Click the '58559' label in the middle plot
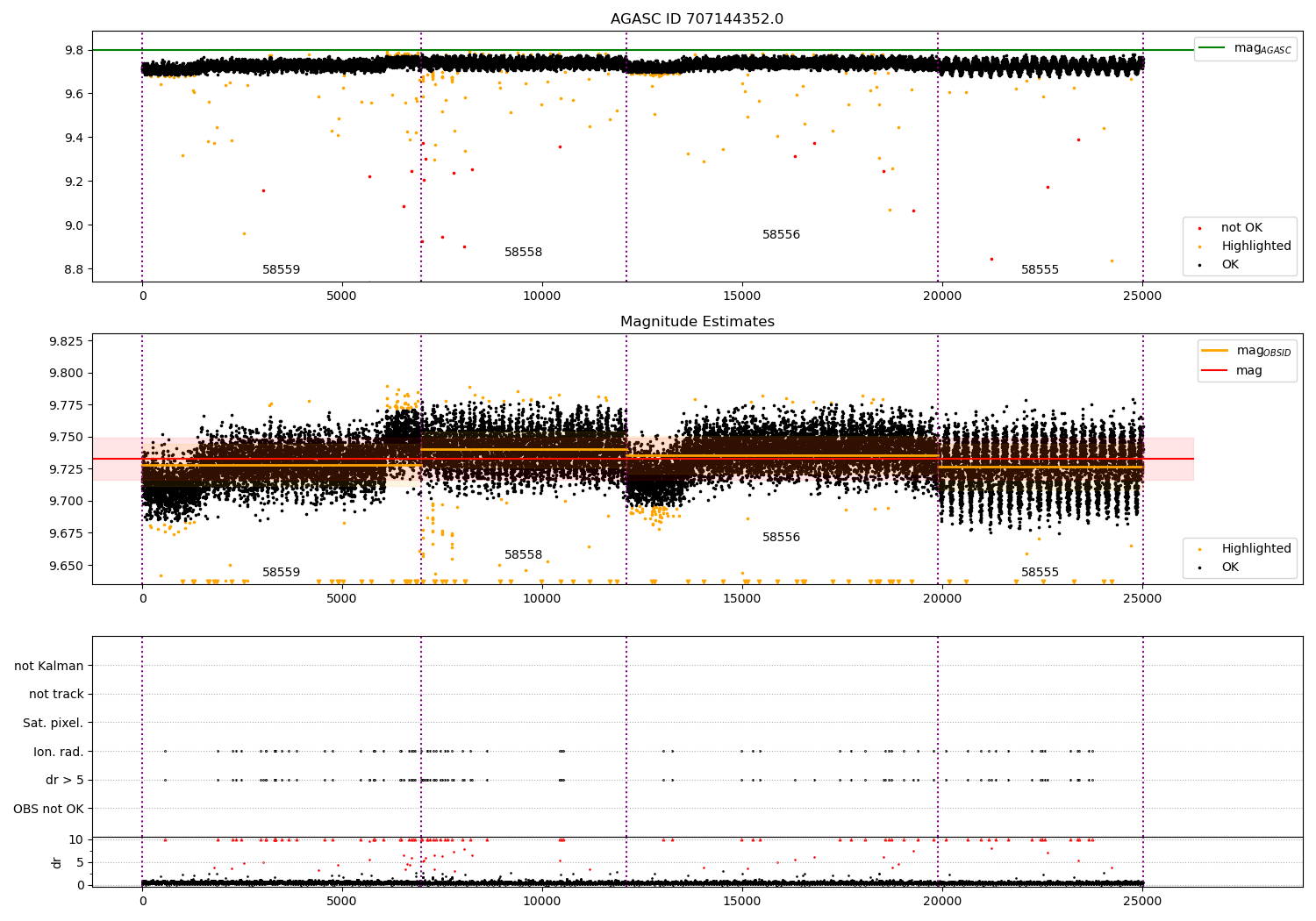This screenshot has height=921, width=1316. 281,573
